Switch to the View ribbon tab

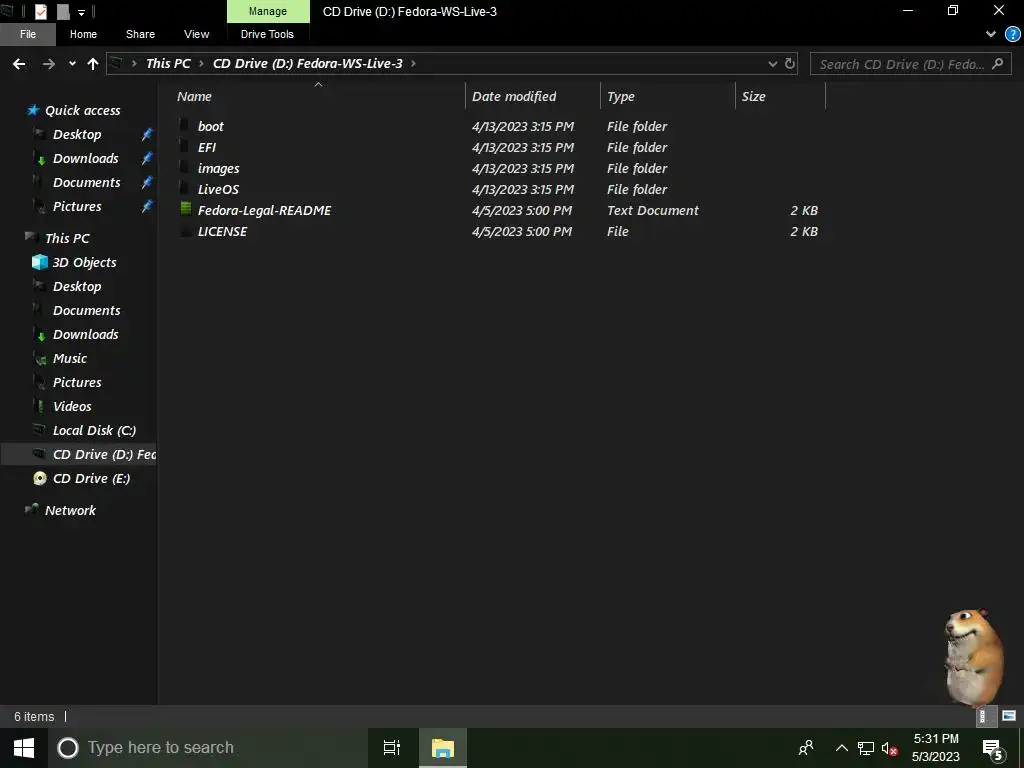(196, 34)
